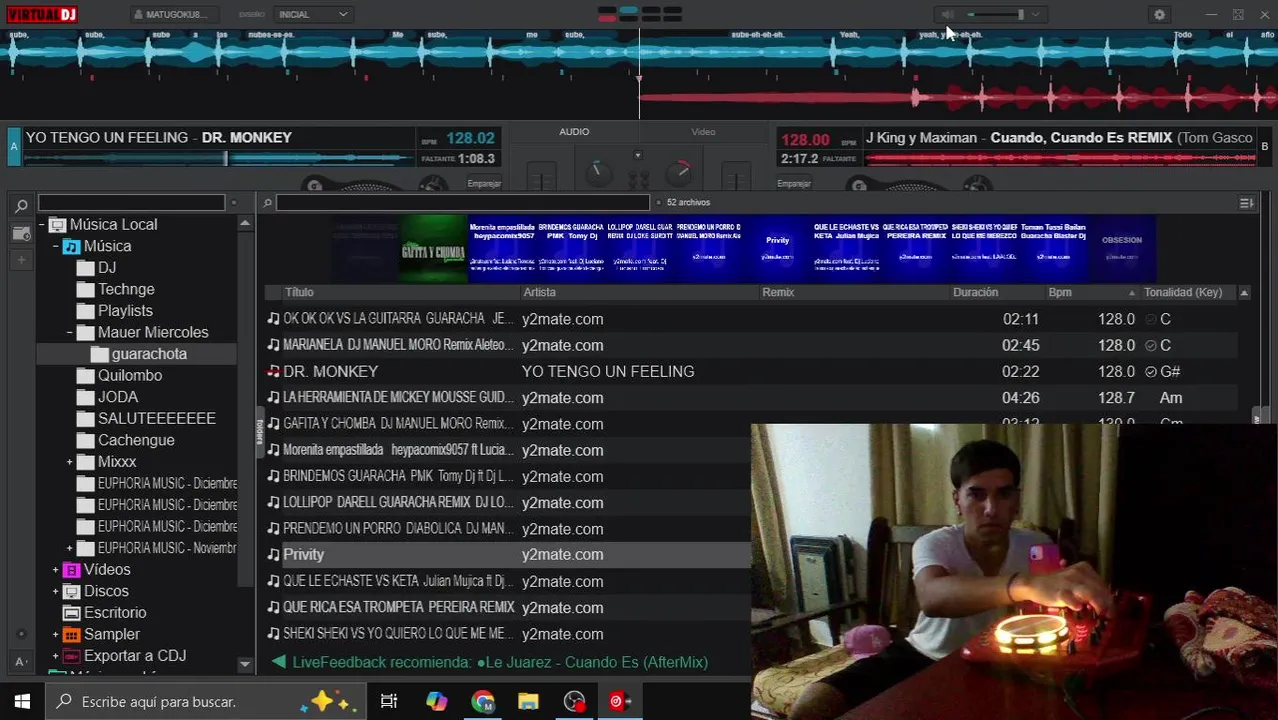Select the DR. MONKEY track row

click(750, 371)
